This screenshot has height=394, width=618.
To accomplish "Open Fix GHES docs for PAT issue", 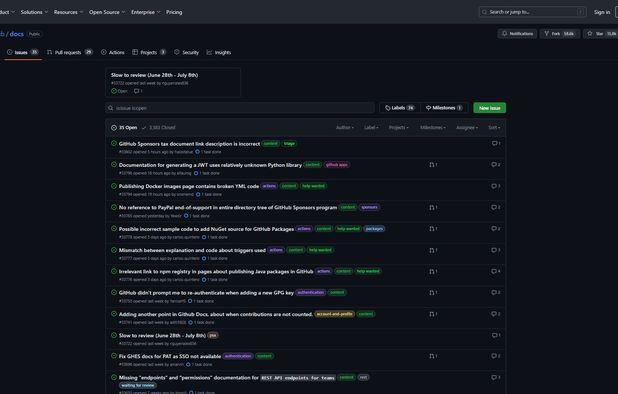I will coord(170,356).
